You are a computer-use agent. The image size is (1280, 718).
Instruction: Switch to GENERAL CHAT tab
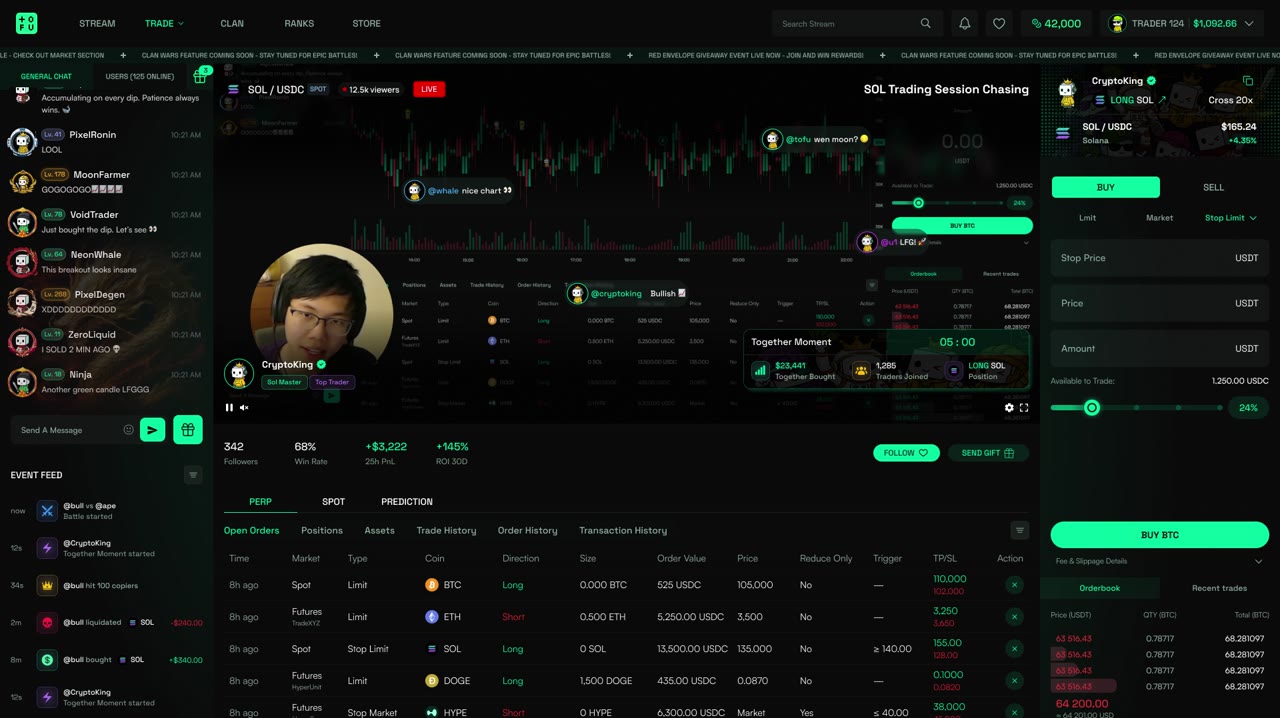(x=46, y=76)
